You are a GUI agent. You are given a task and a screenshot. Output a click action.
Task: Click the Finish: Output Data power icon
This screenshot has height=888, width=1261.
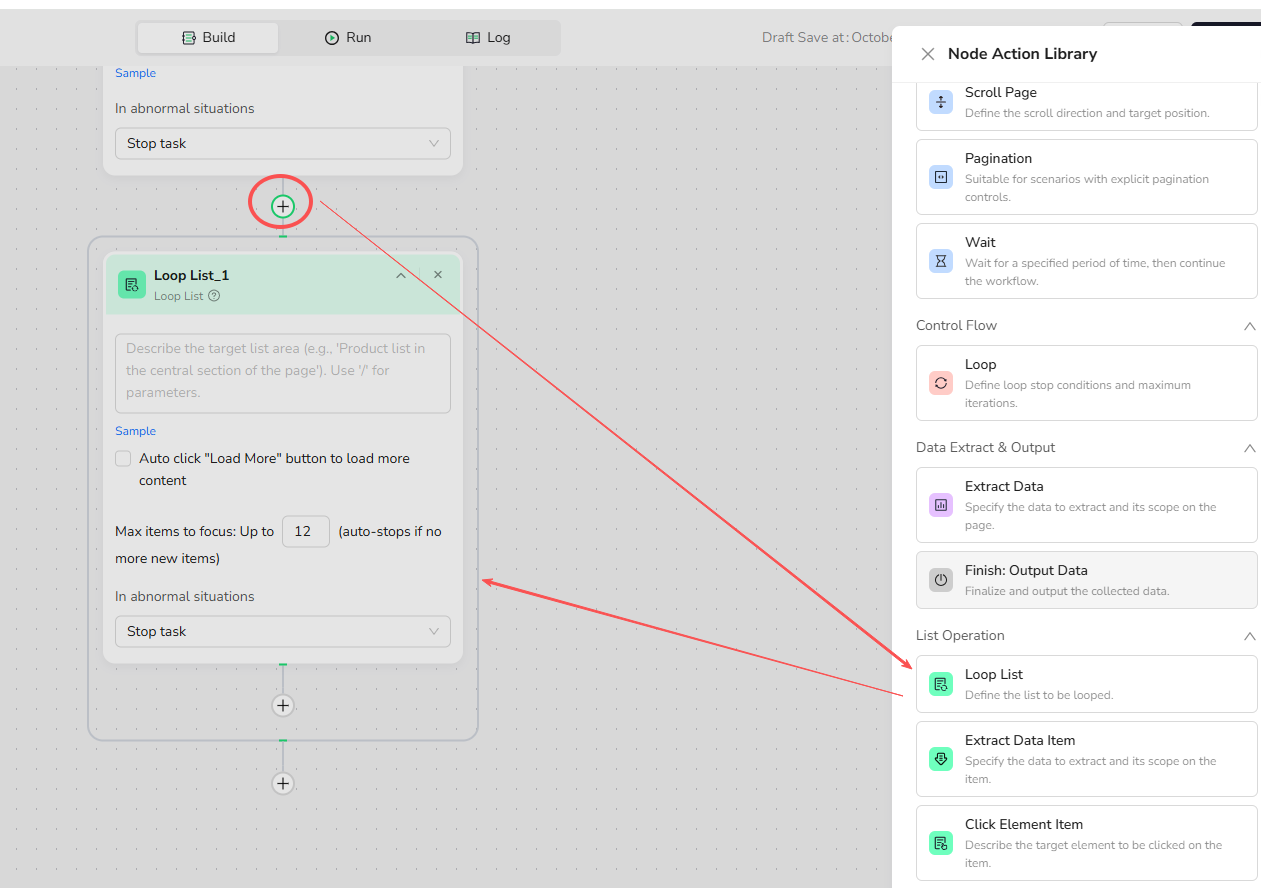tap(940, 580)
